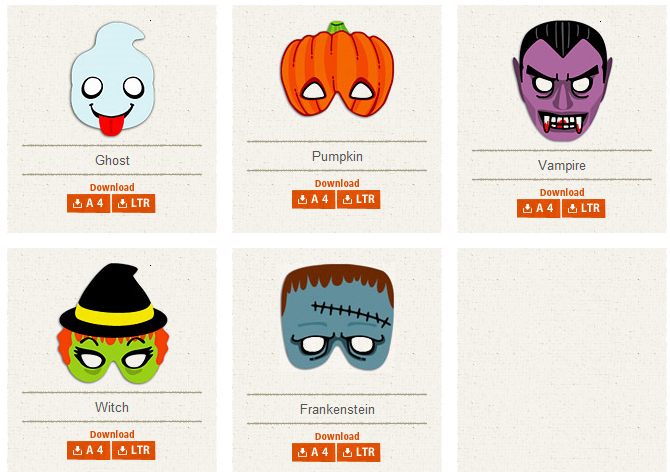Click the Vampire mask image
The height and width of the screenshot is (472, 670).
click(562, 81)
